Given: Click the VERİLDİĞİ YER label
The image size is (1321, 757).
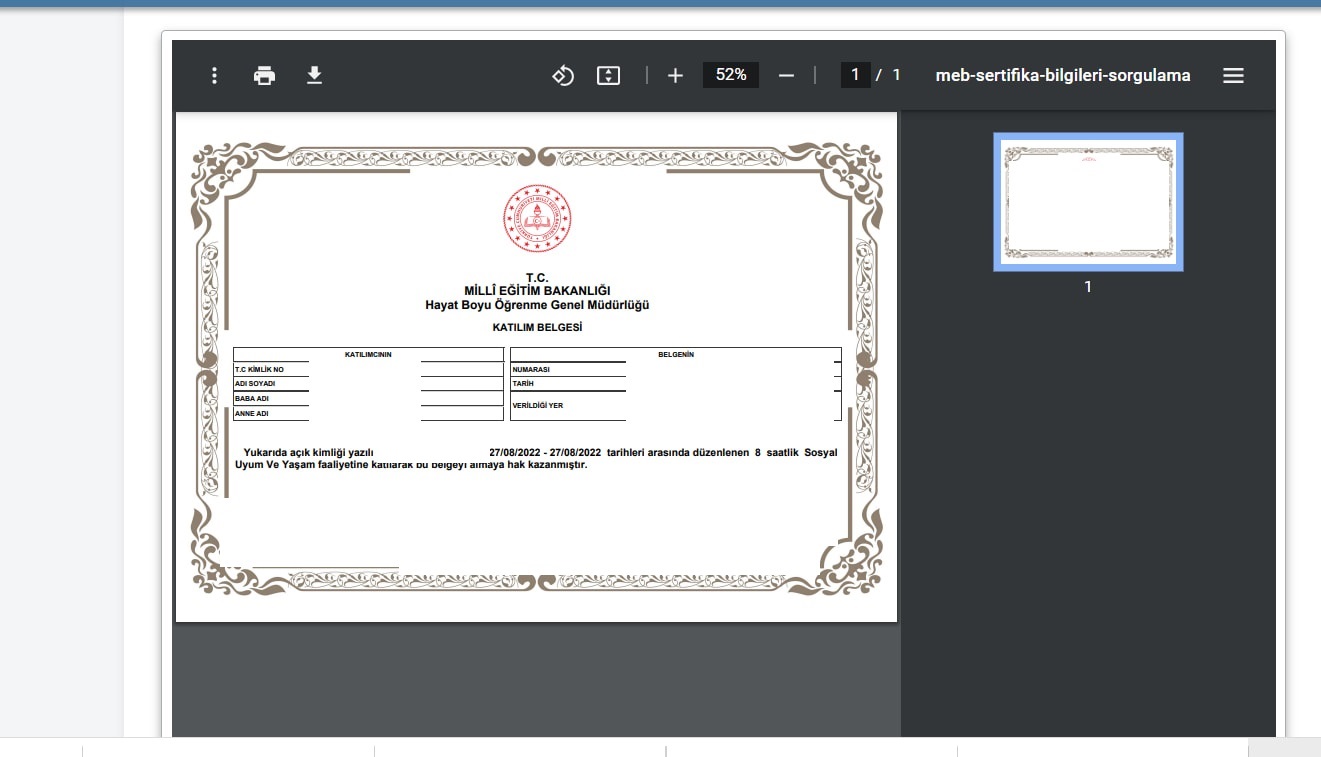Looking at the screenshot, I should tap(537, 406).
